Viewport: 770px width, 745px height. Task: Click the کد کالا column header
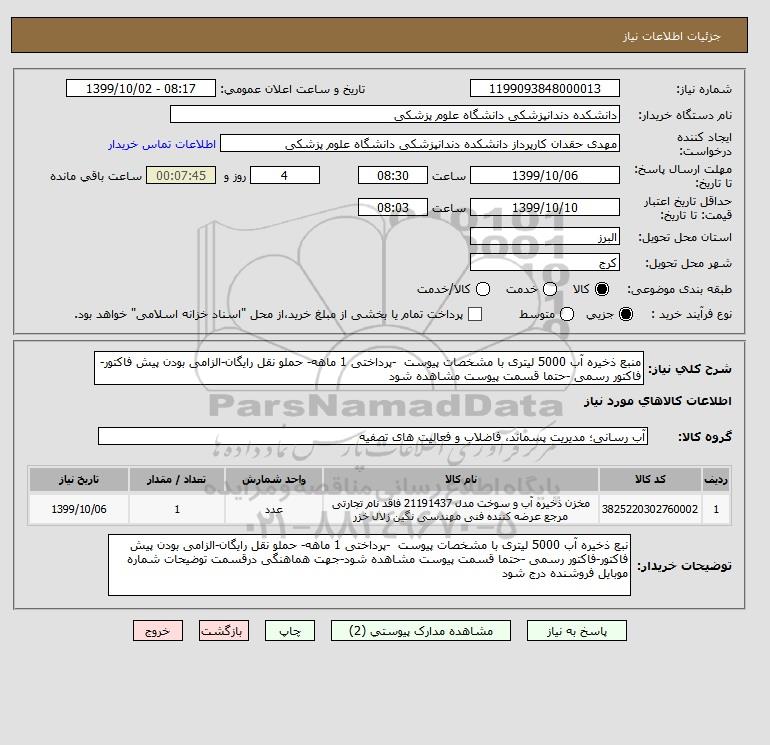(x=650, y=479)
